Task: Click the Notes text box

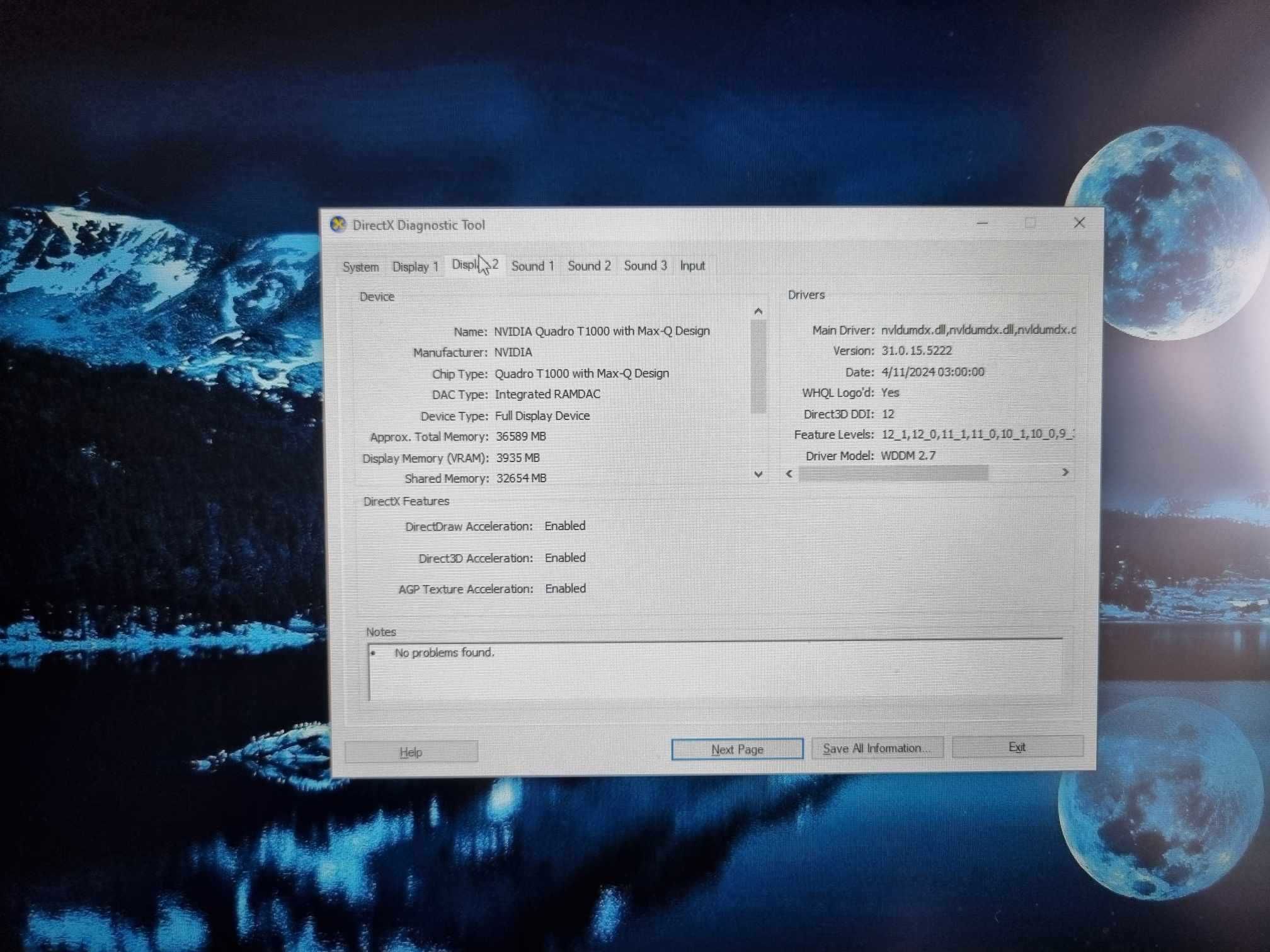Action: tap(716, 670)
